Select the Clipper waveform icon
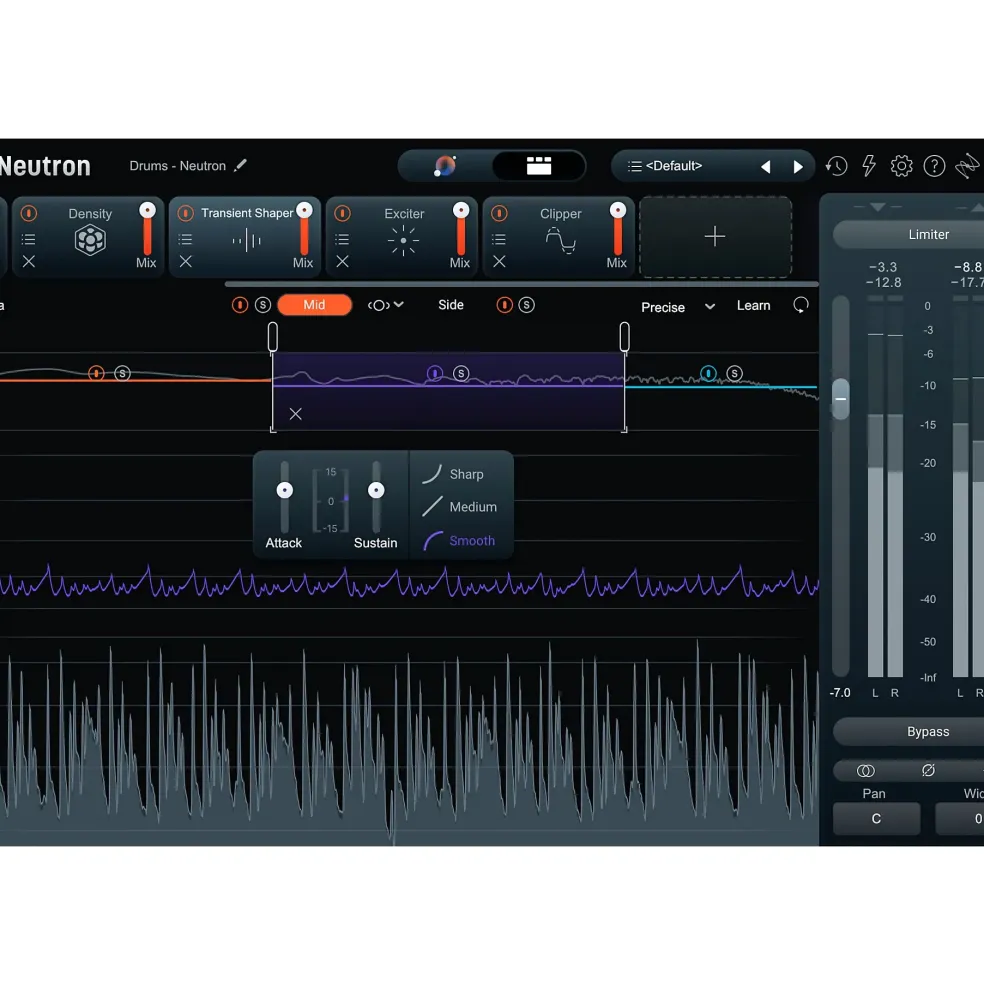The height and width of the screenshot is (985, 984). tap(560, 241)
